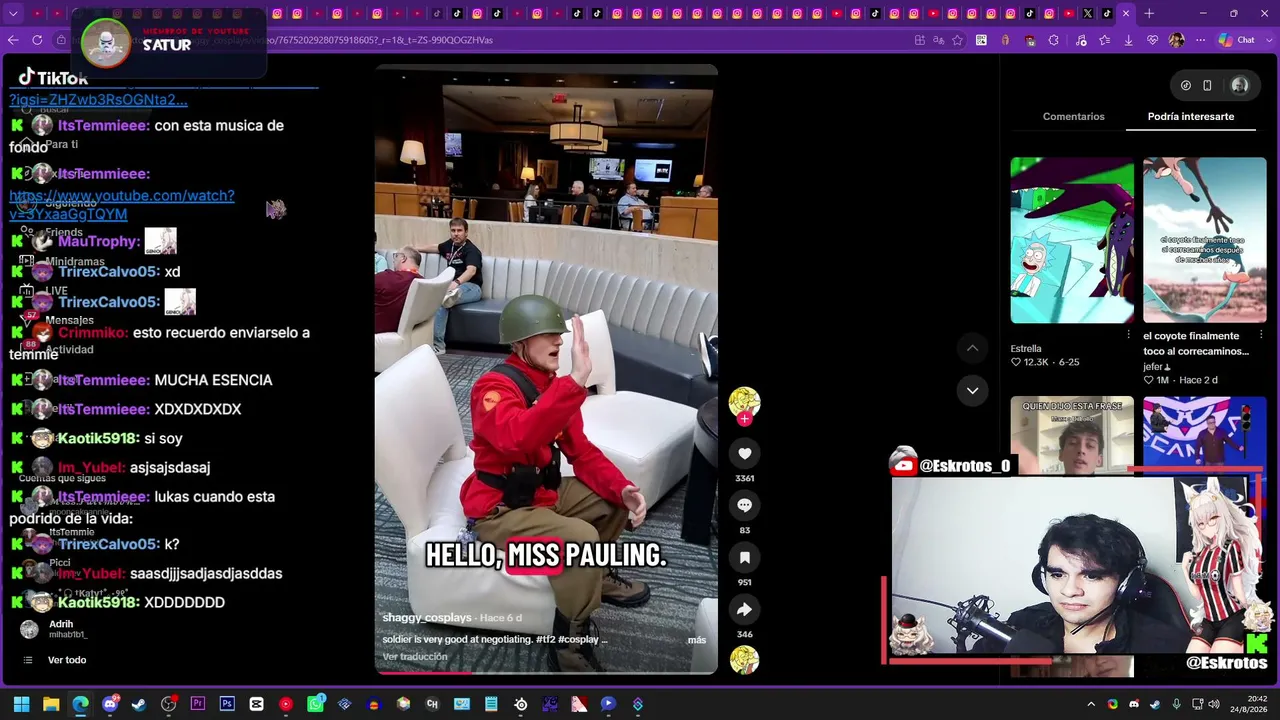This screenshot has height=720, width=1280.
Task: Open the Copilot Chat button
Action: click(x=1236, y=40)
